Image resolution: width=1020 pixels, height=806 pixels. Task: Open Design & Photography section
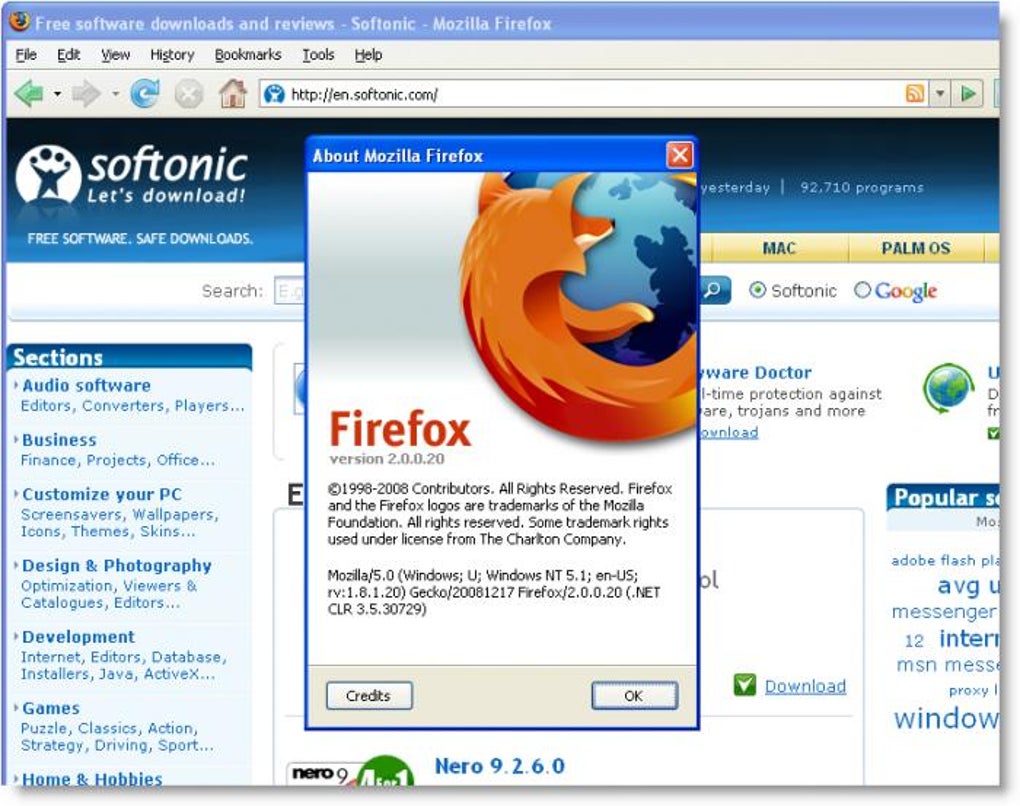117,566
